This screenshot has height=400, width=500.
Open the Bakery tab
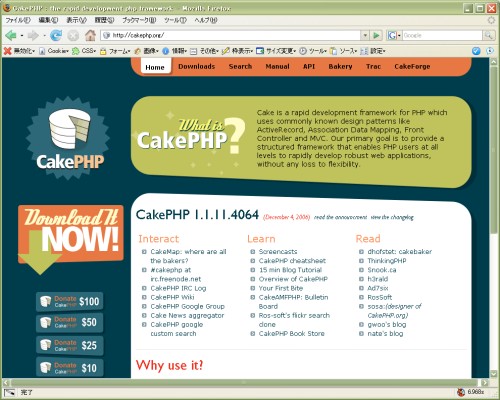pos(340,66)
